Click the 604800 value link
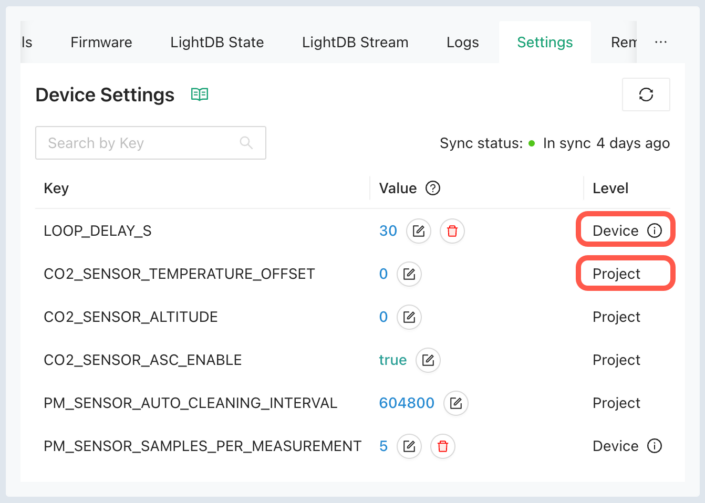The height and width of the screenshot is (503, 705). (x=407, y=403)
